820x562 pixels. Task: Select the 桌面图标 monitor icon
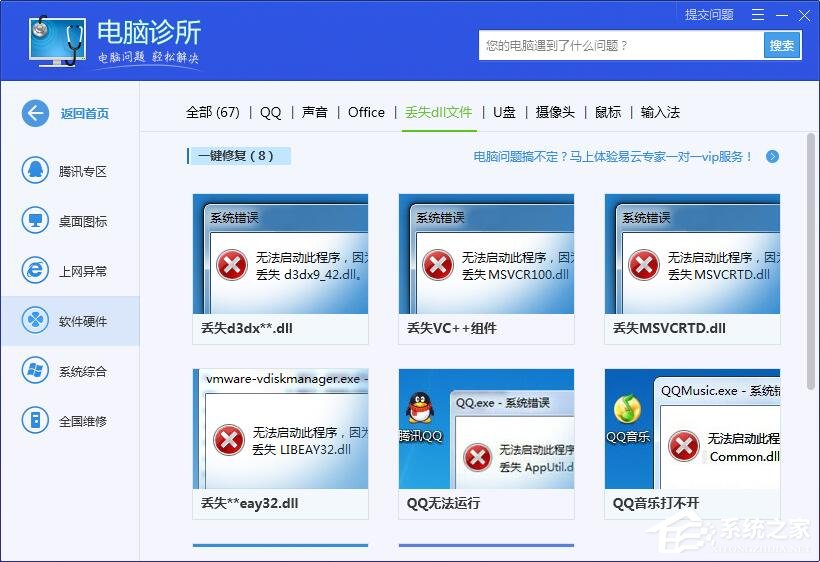pyautogui.click(x=35, y=221)
